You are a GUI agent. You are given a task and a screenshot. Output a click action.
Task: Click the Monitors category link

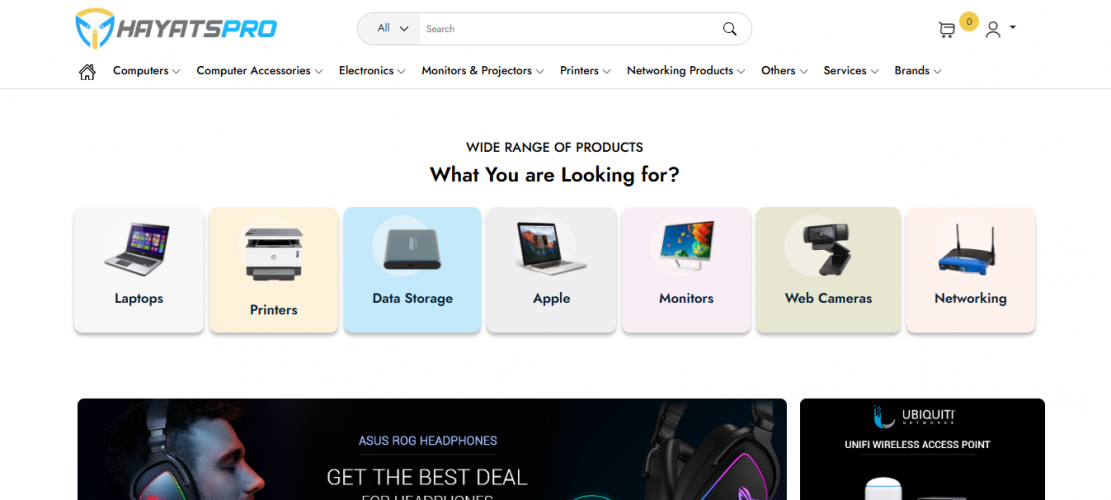point(686,299)
